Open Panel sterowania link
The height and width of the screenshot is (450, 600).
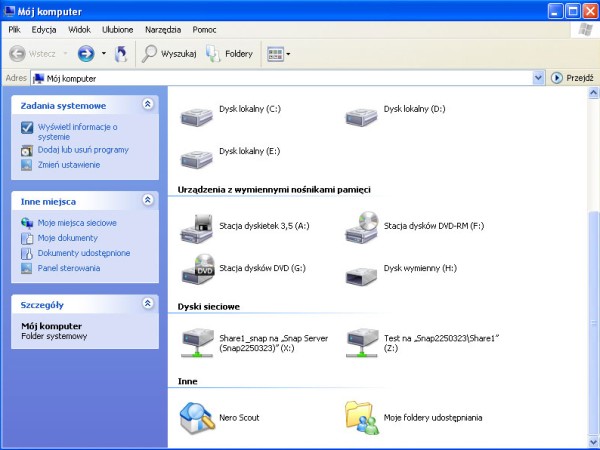click(69, 268)
